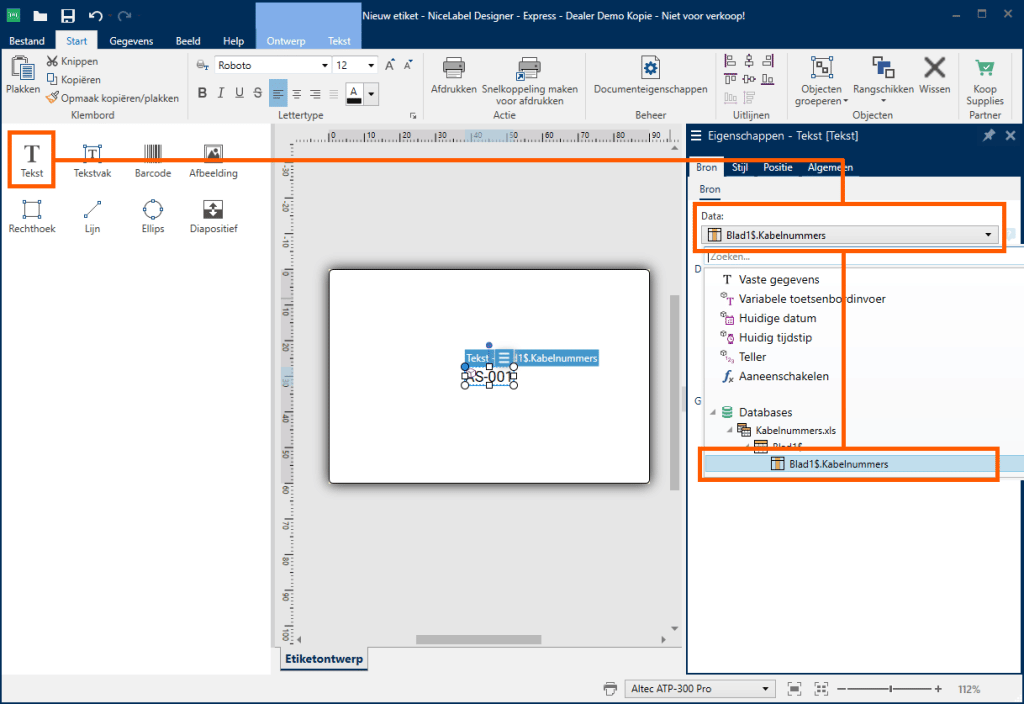Select the Ellips tool

(x=153, y=216)
